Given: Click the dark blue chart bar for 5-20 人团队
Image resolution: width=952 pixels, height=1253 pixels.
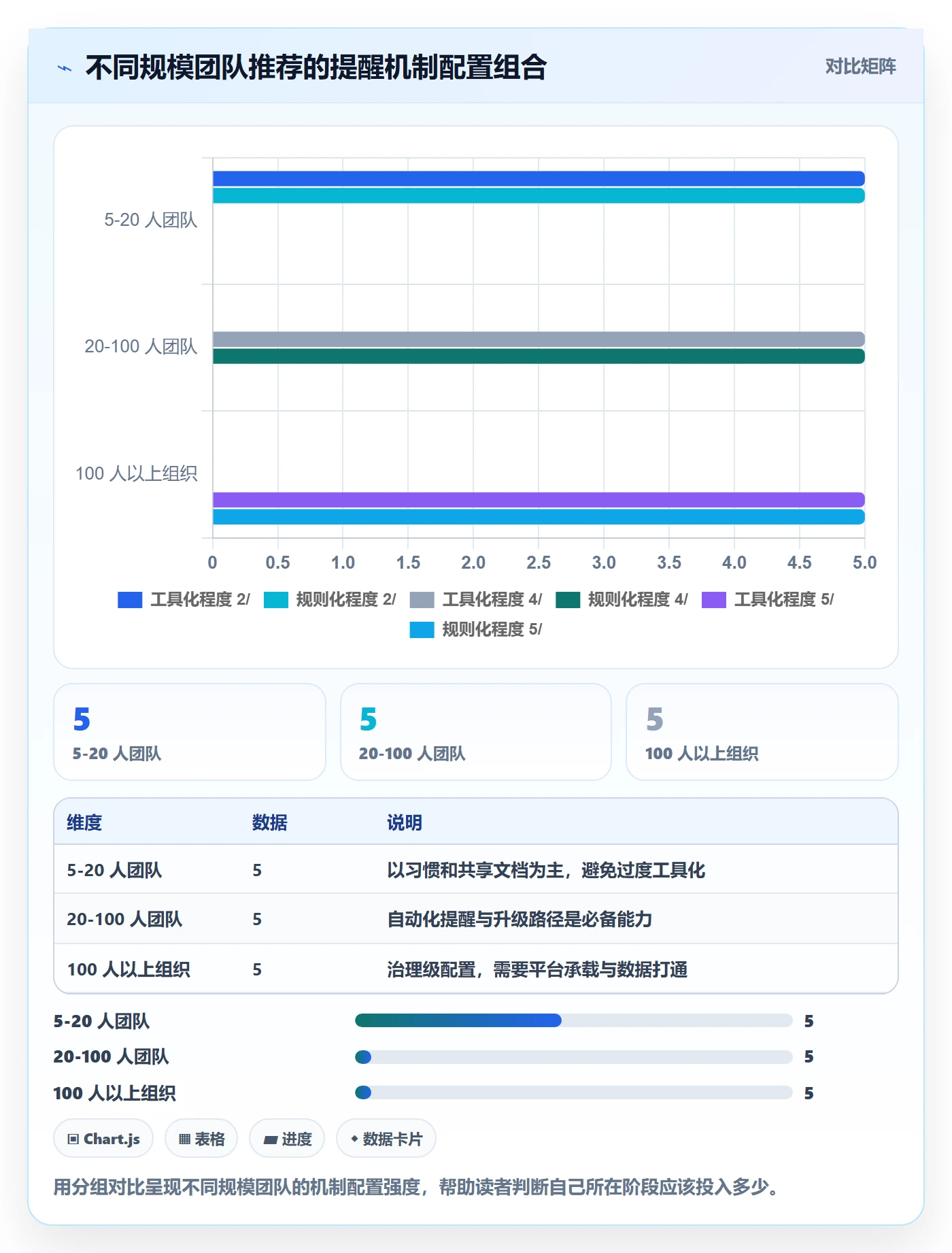Looking at the screenshot, I should tap(539, 179).
